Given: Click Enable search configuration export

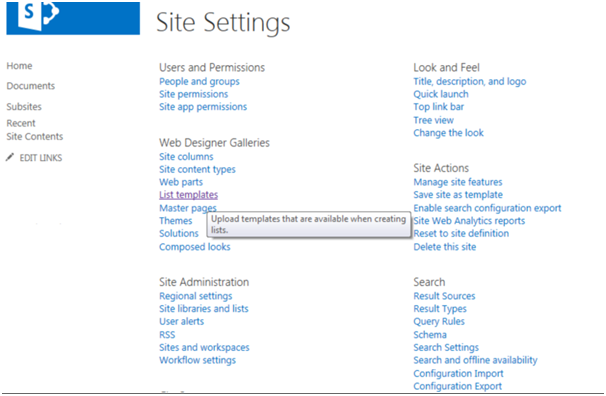Looking at the screenshot, I should [487, 208].
